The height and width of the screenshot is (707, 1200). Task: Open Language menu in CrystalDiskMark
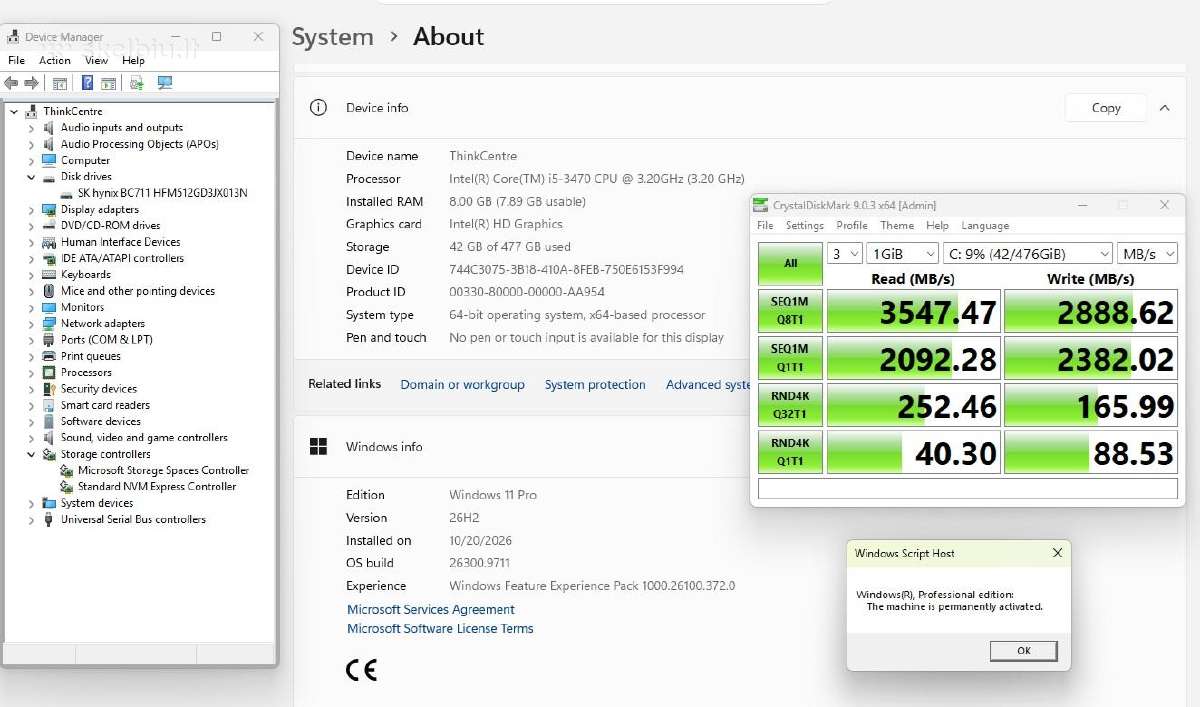985,226
